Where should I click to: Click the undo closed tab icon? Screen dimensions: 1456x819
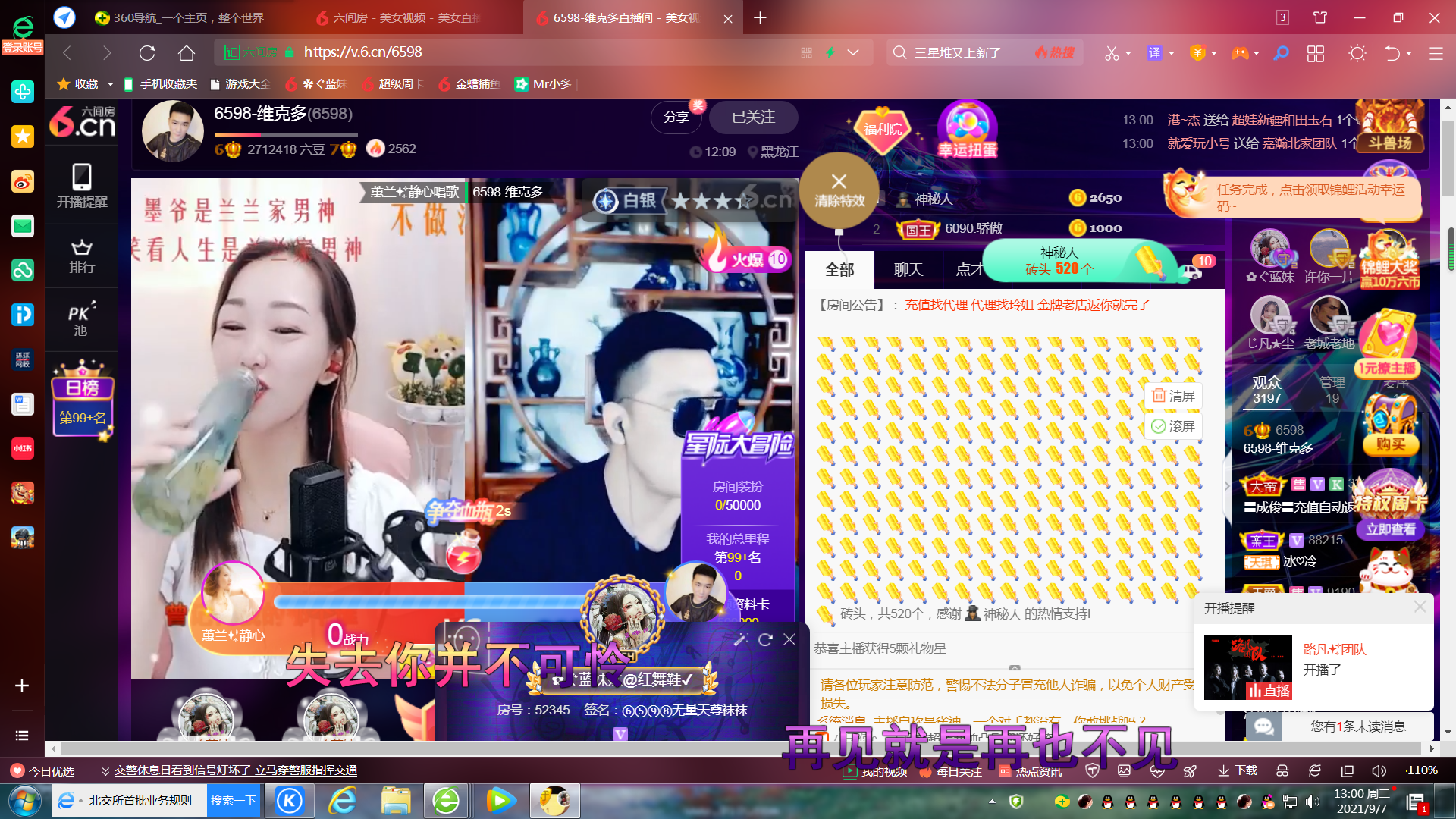[1392, 53]
